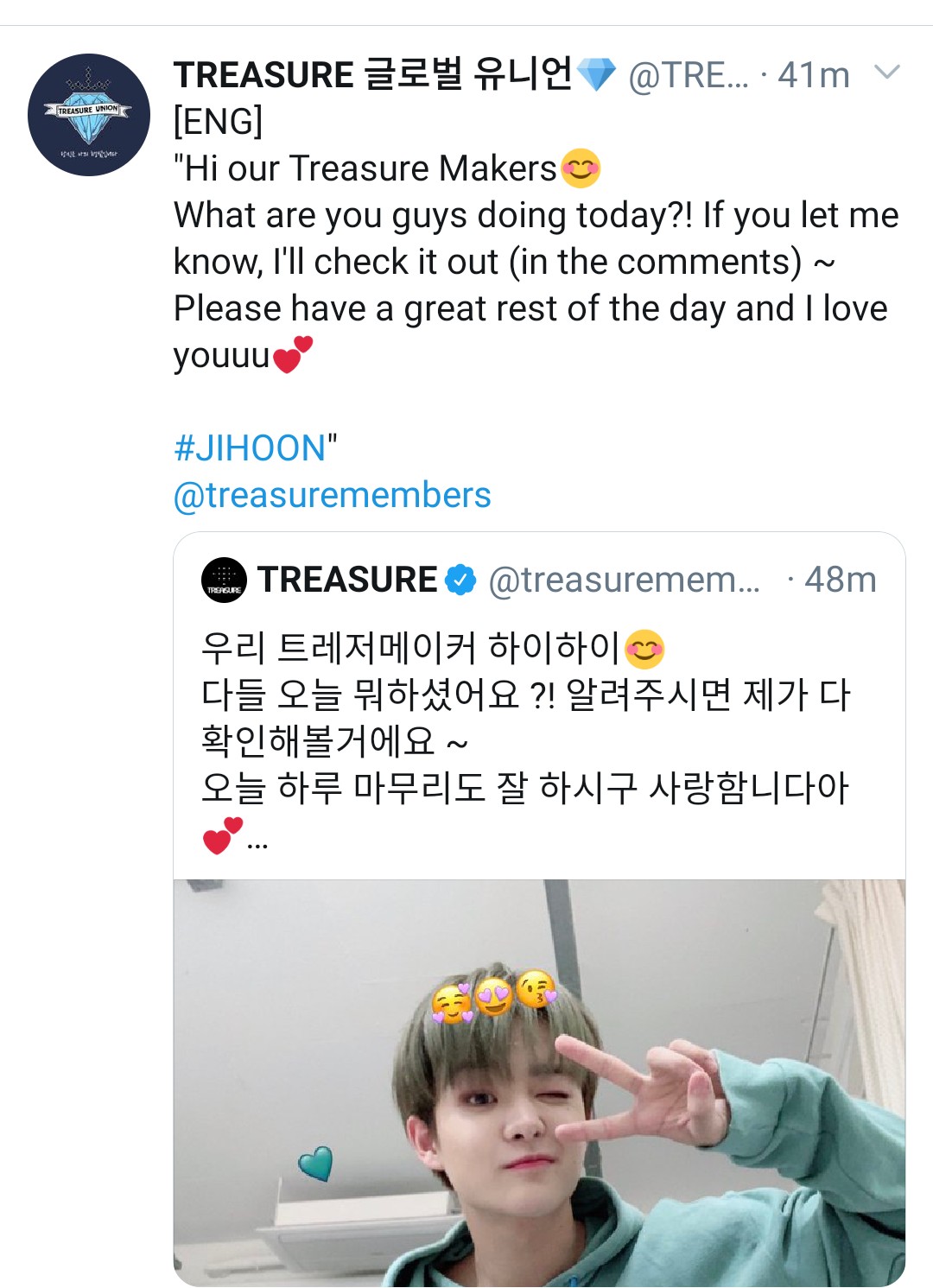This screenshot has width=933, height=1288.
Task: Open the #JIHOON hashtag
Action: pyautogui.click(x=251, y=448)
